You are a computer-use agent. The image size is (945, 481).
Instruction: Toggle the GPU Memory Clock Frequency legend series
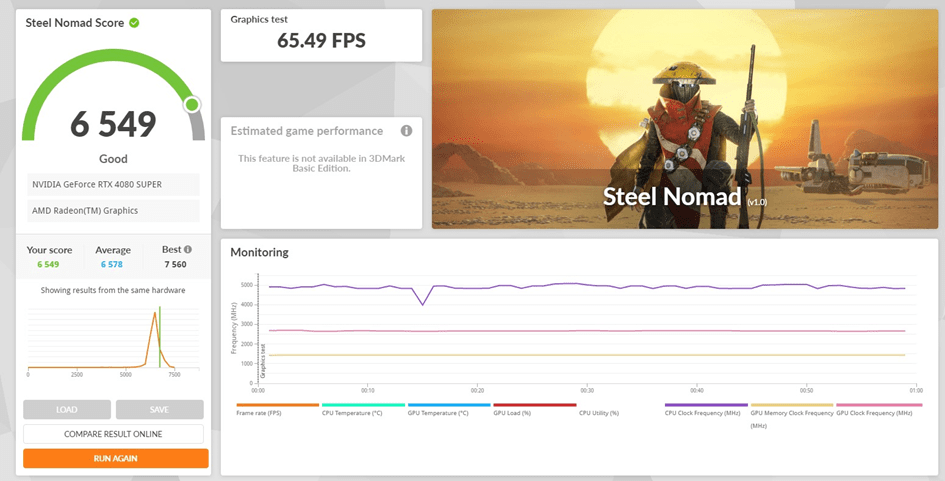pyautogui.click(x=791, y=415)
